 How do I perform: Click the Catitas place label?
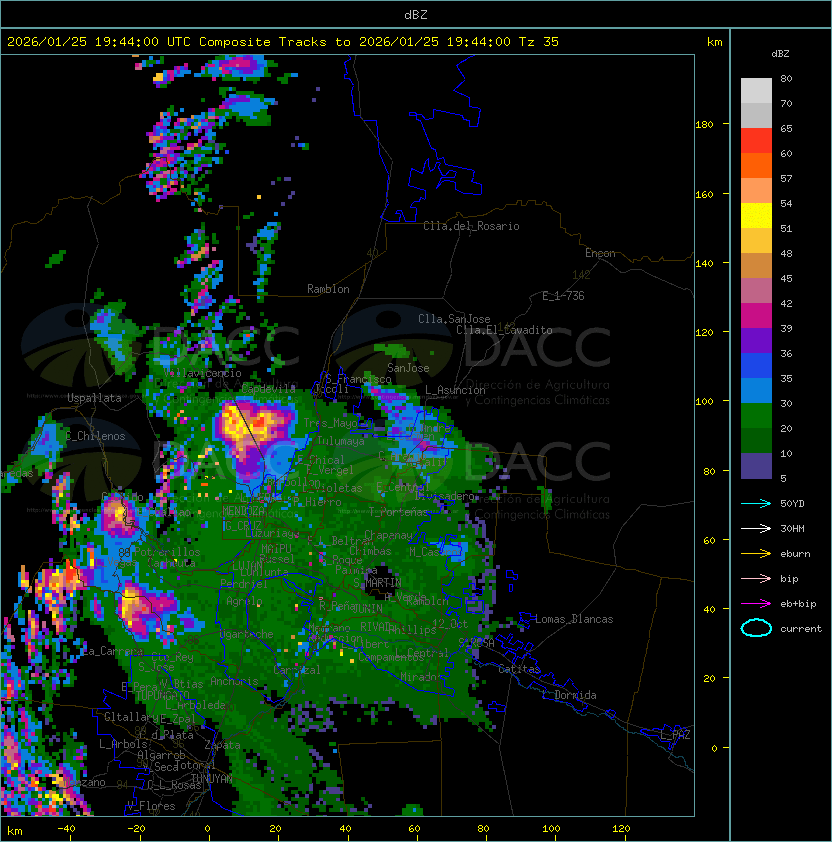click(x=519, y=669)
